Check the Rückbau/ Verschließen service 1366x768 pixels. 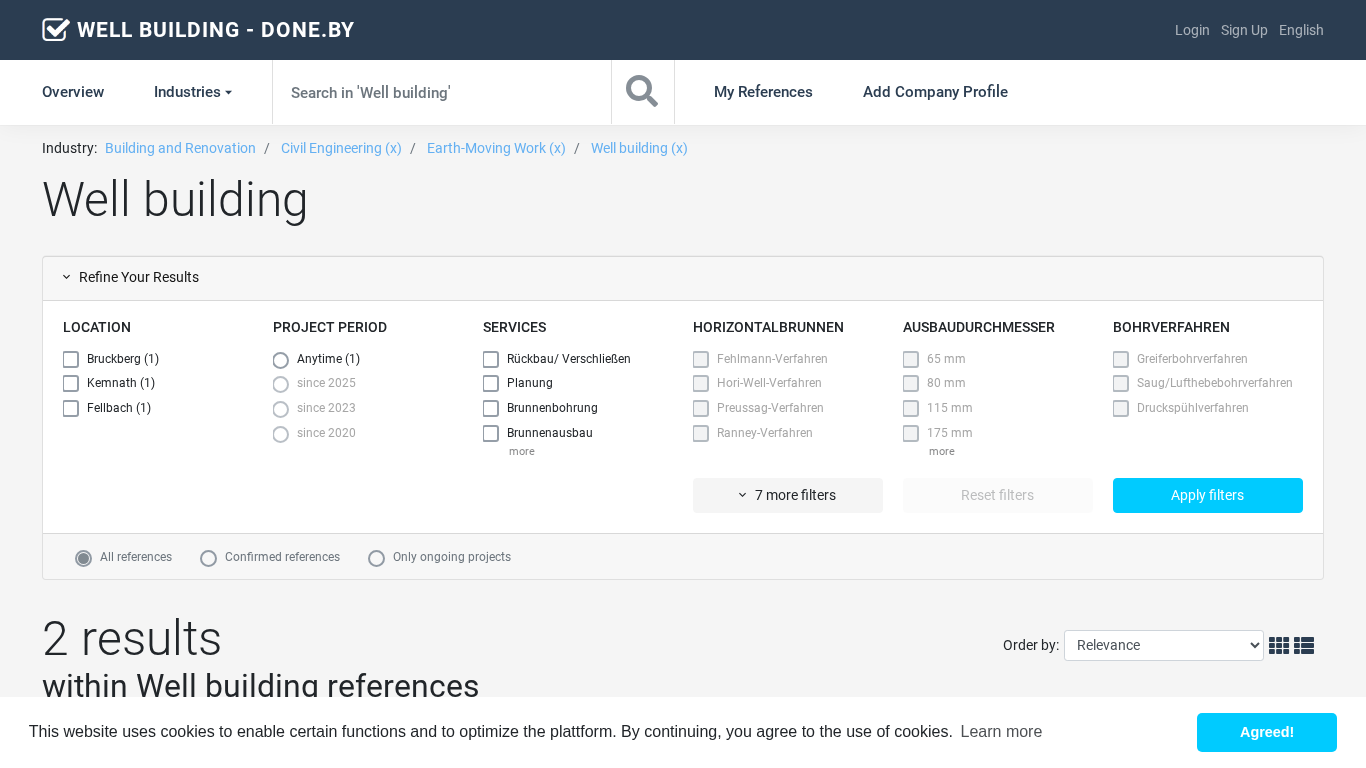491,359
